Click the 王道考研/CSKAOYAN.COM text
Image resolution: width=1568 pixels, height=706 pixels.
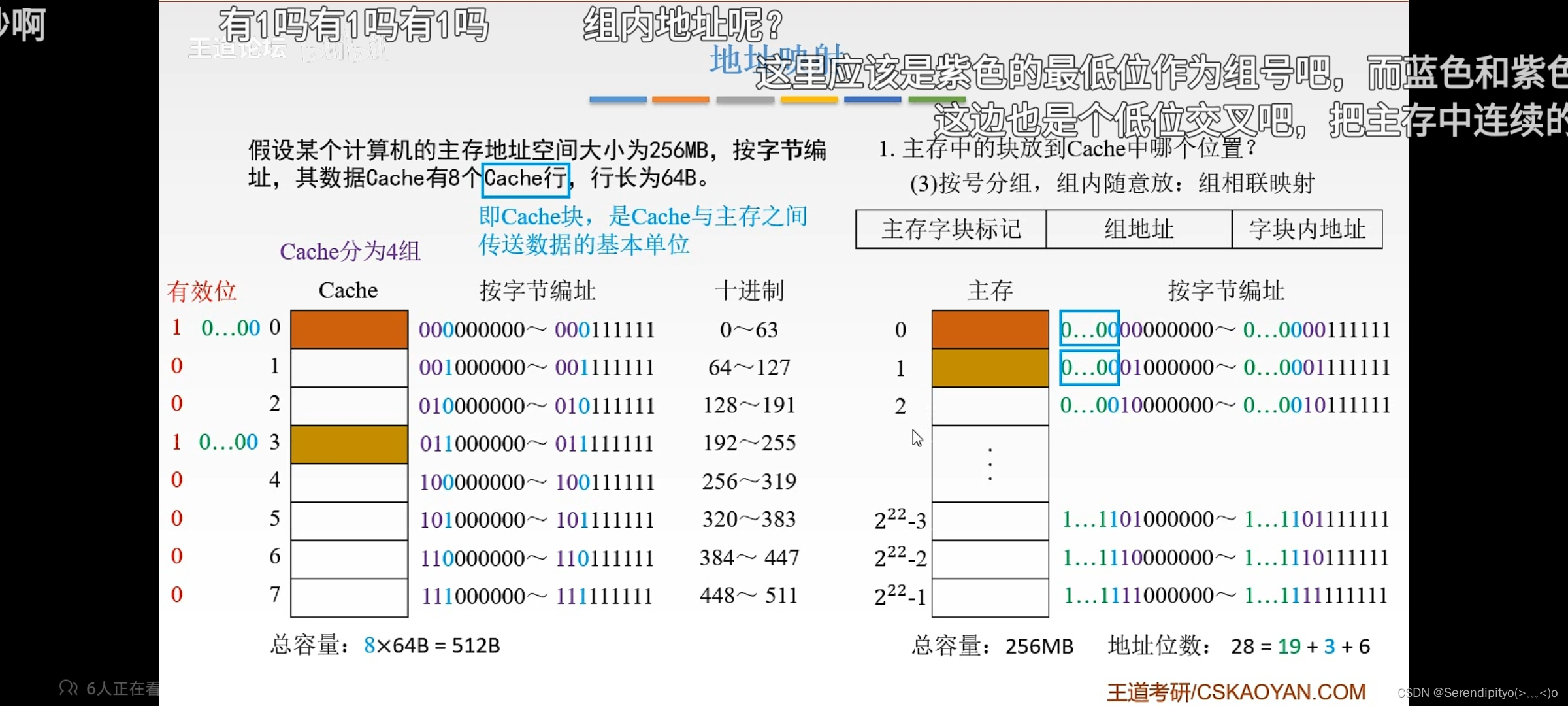(1237, 692)
